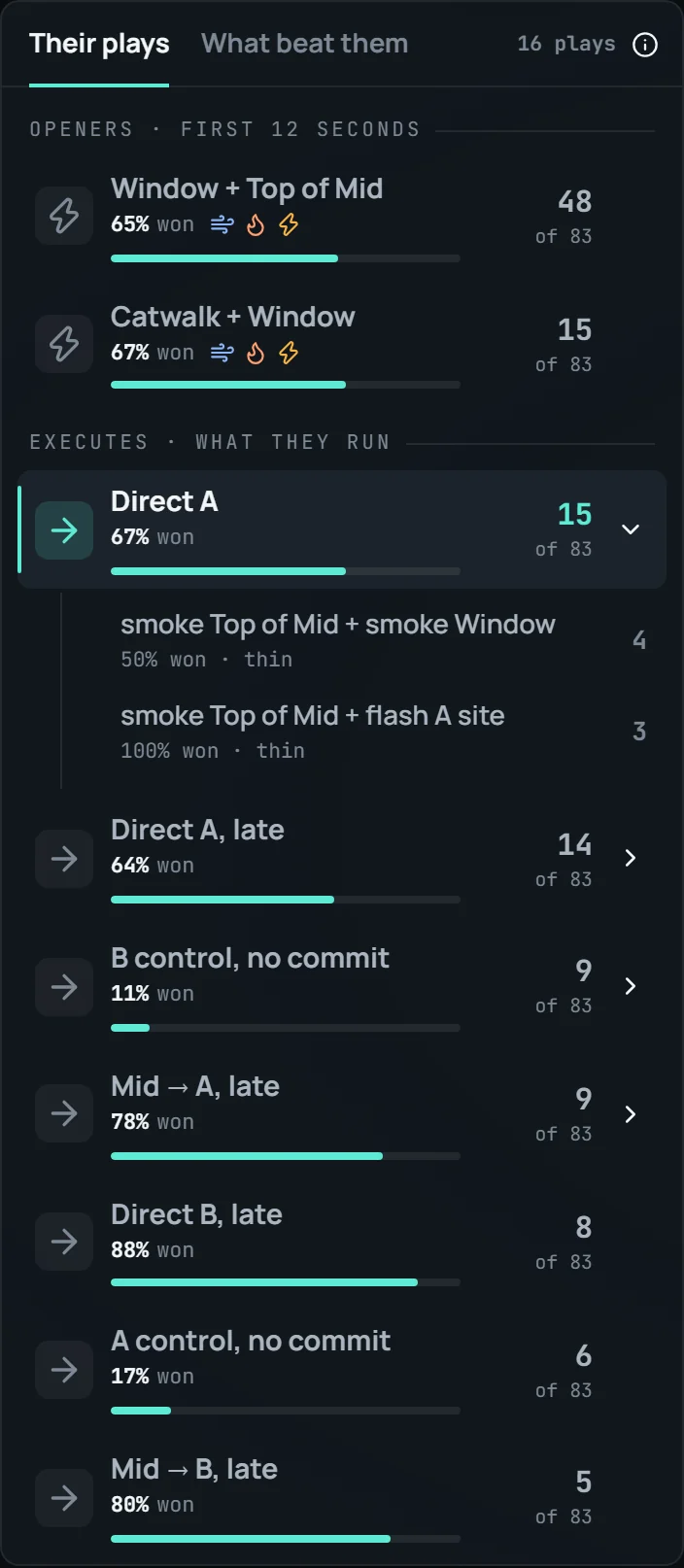Click the molotov flame icon in Catwalk + Window row
Viewport: 684px width, 1568px height.
[x=256, y=353]
